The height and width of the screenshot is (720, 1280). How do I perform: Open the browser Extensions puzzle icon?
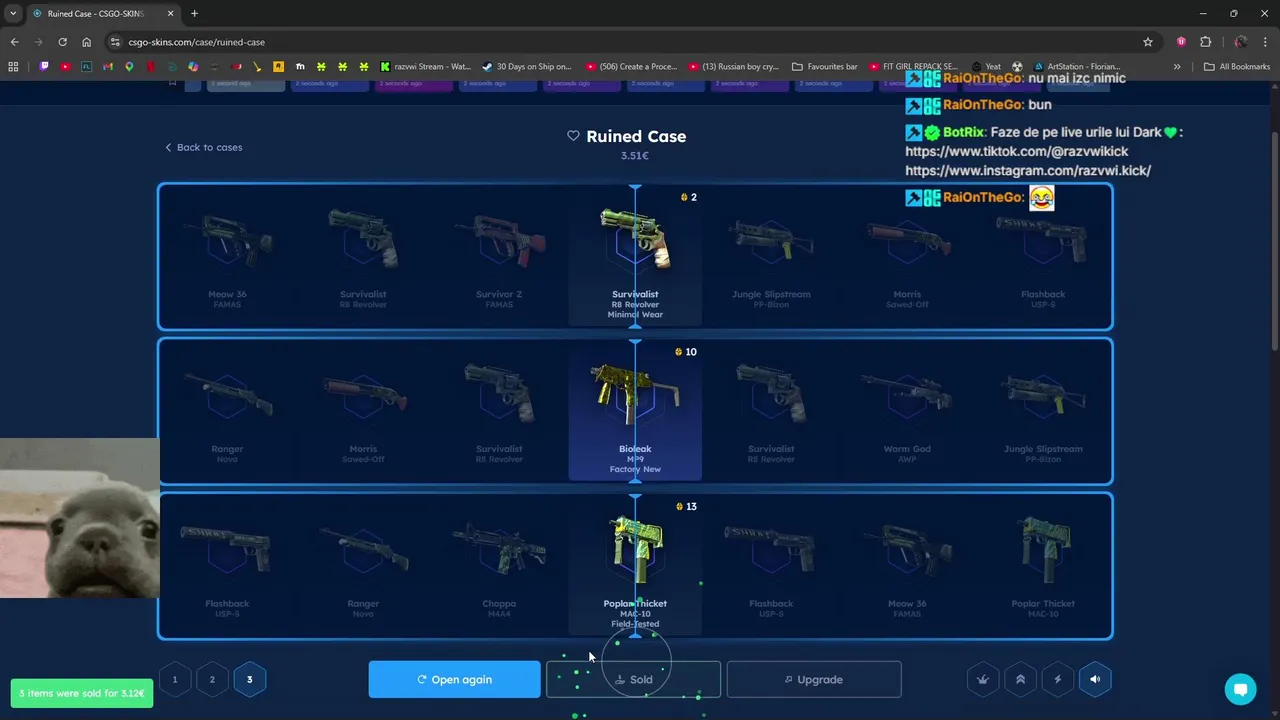tap(1205, 42)
